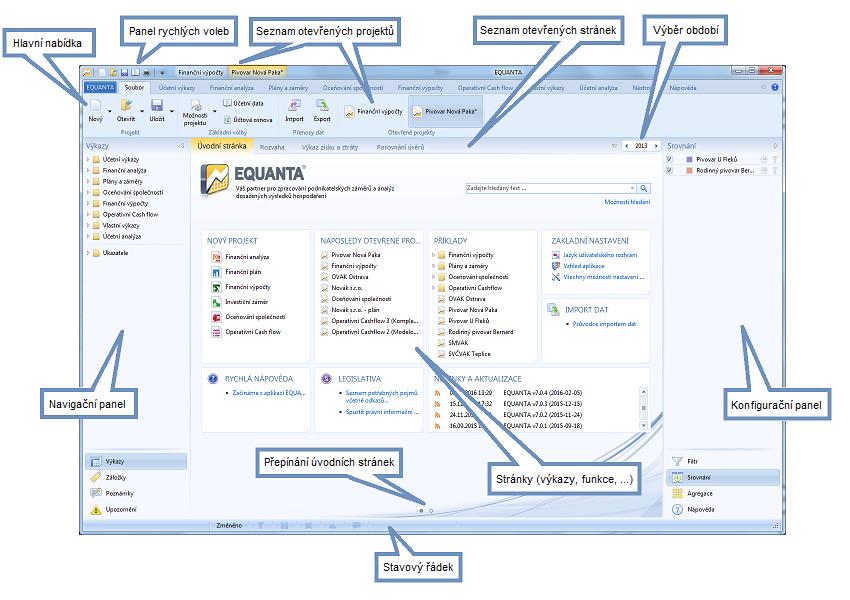Expand the Plány a záměry tree node

[x=88, y=181]
